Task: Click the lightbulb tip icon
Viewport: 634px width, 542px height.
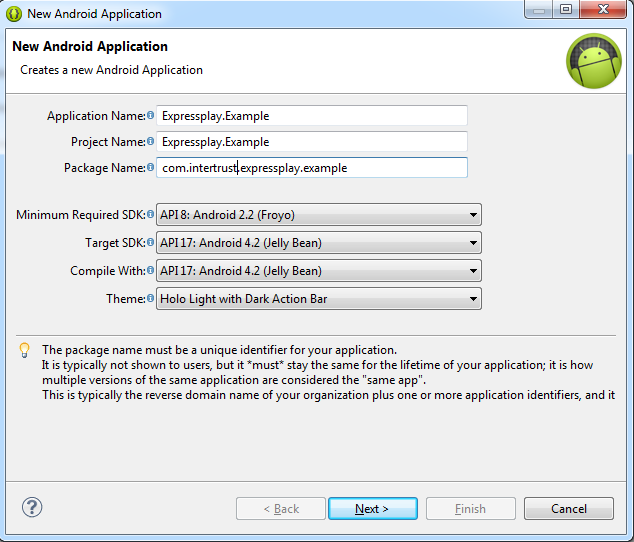Action: (x=25, y=350)
